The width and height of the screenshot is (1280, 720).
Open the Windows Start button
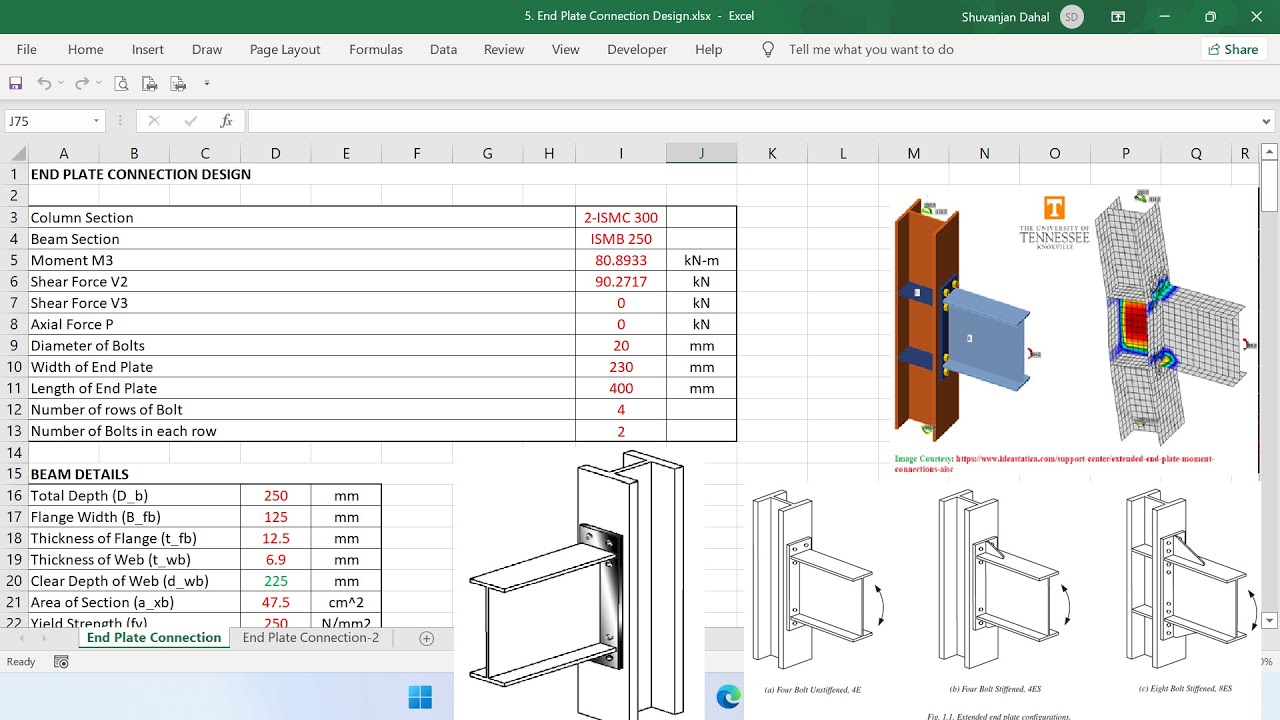420,697
